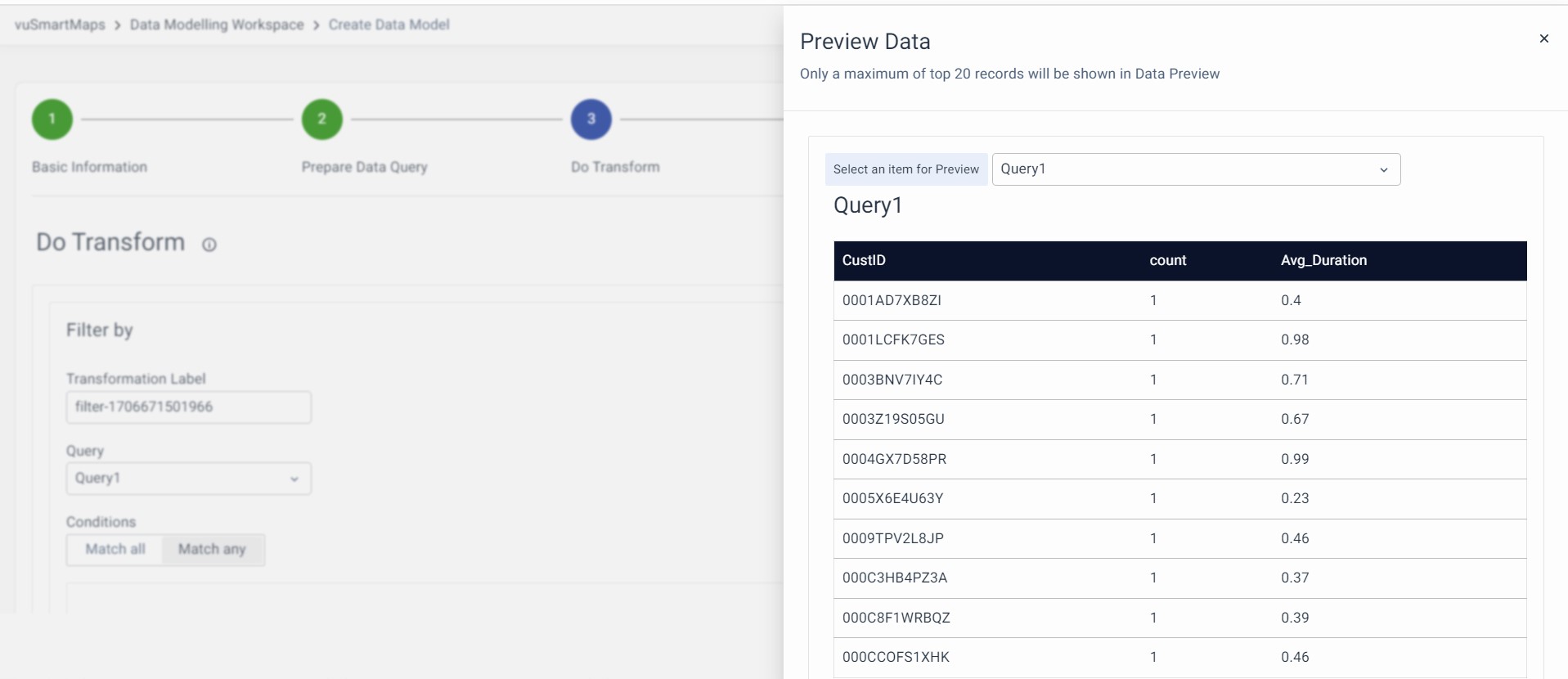Click the CustID column header

pyautogui.click(x=864, y=261)
